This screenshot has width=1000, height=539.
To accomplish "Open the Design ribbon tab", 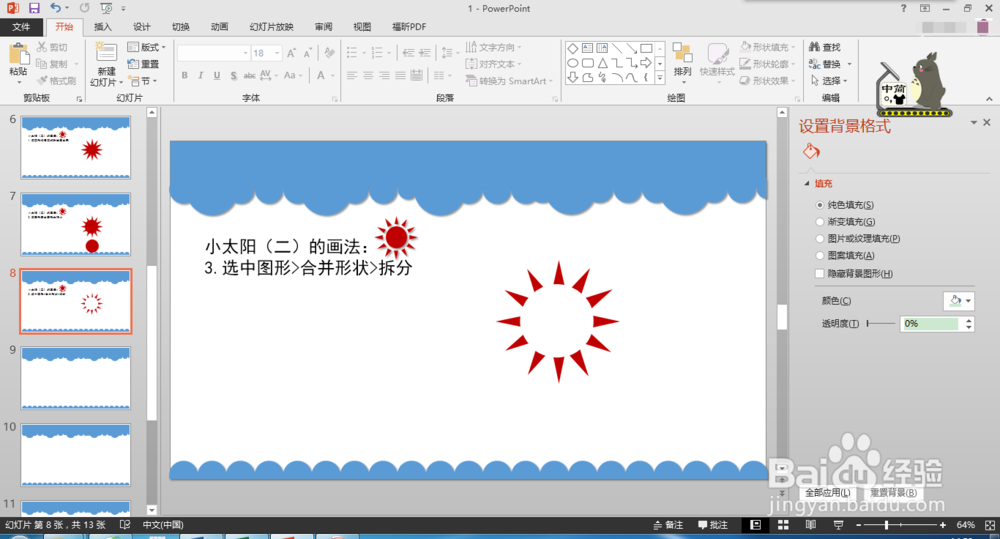I will click(x=142, y=27).
